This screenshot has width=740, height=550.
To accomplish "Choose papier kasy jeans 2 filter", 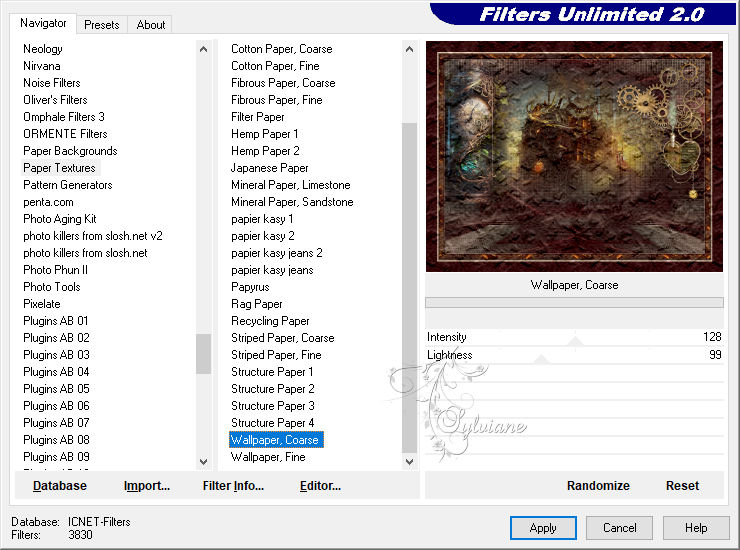I will pos(277,253).
